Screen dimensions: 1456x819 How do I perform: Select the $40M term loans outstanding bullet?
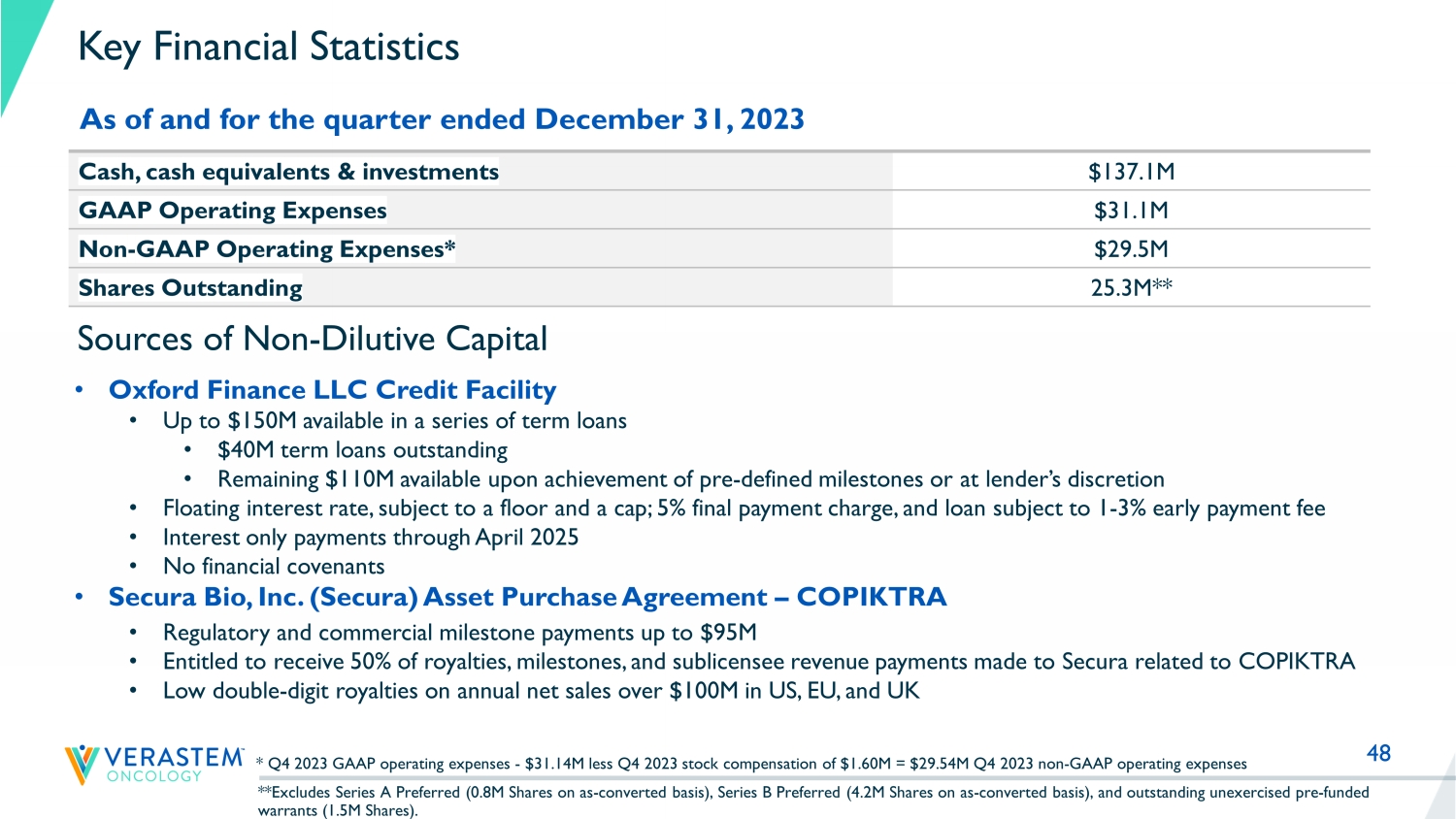point(362,450)
